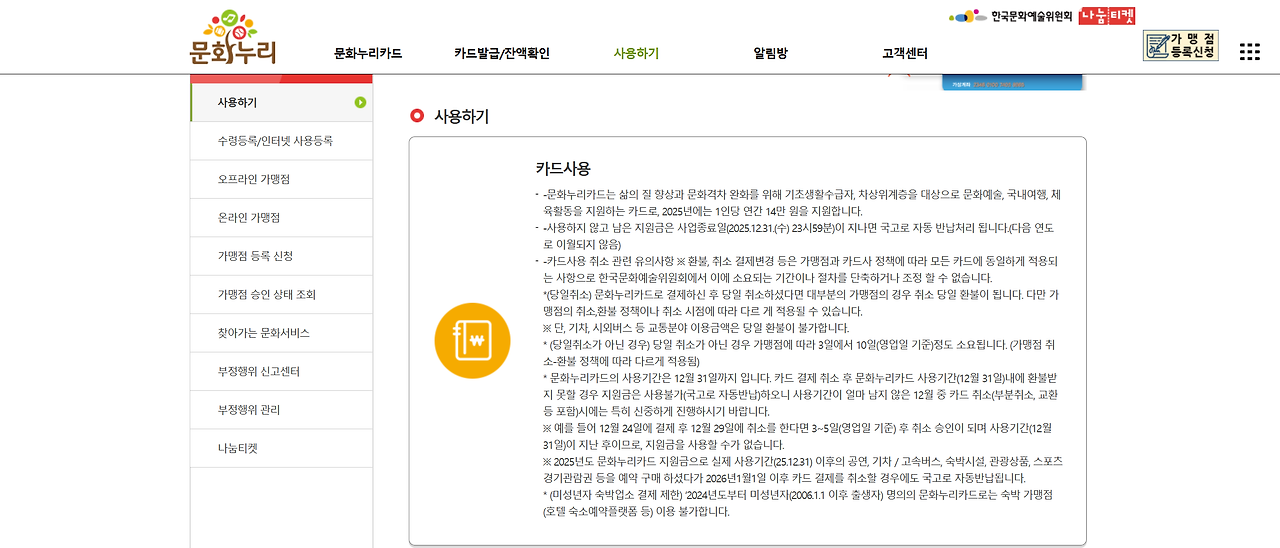Open the 카드발급/잔액확인 menu

[x=502, y=53]
